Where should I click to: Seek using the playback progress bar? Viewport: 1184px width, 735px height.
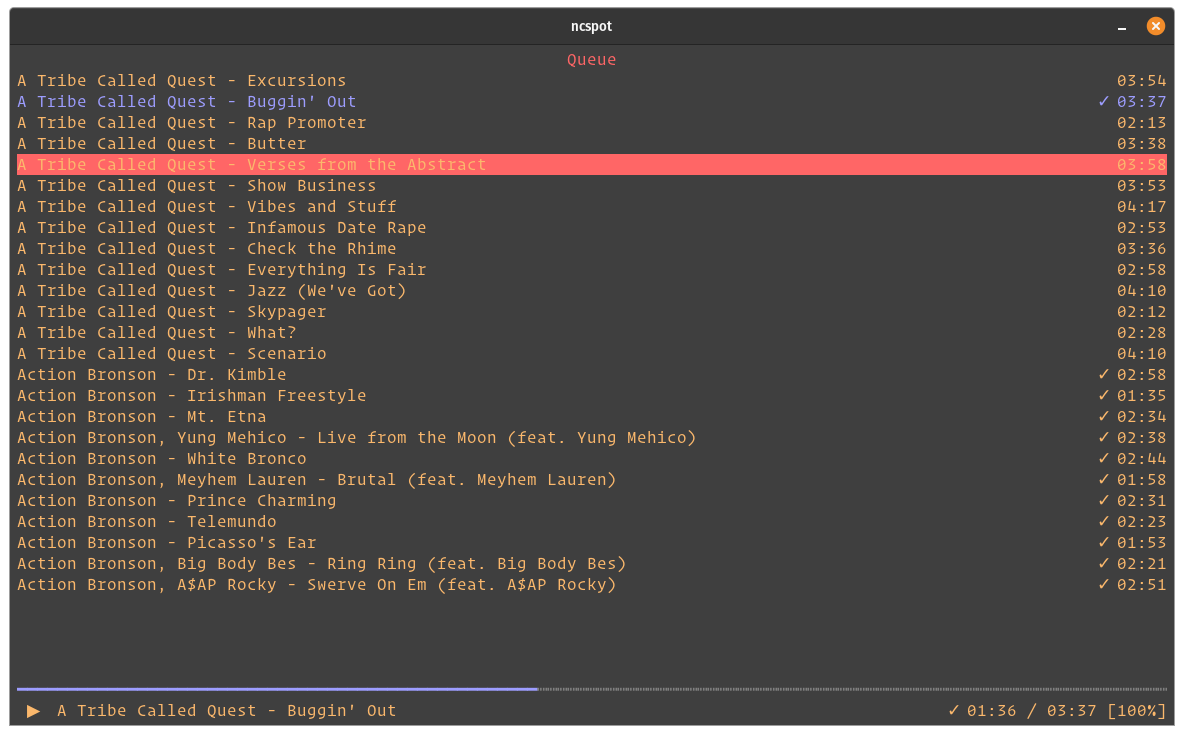(592, 689)
